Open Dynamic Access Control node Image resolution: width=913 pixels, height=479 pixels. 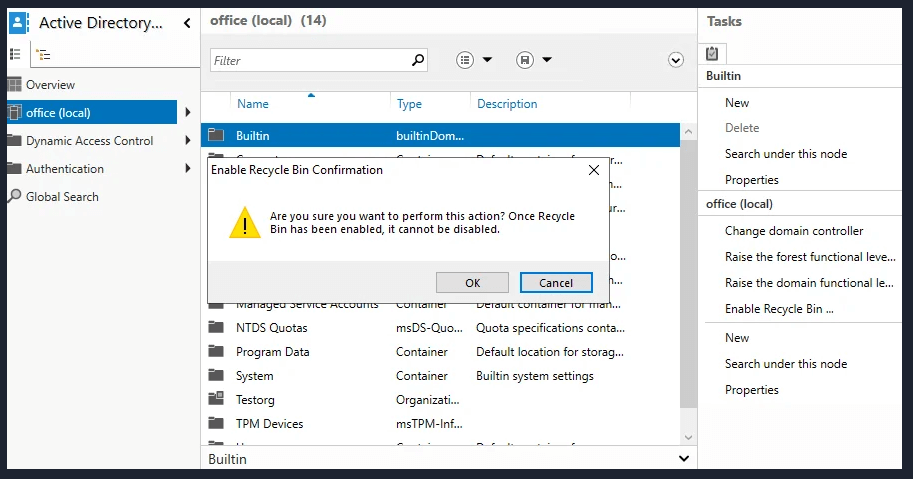(90, 140)
